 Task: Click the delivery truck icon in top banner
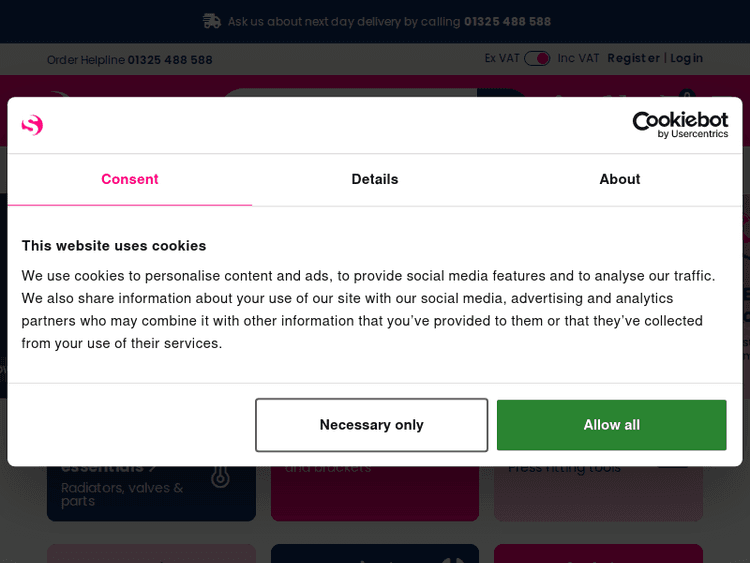click(211, 21)
